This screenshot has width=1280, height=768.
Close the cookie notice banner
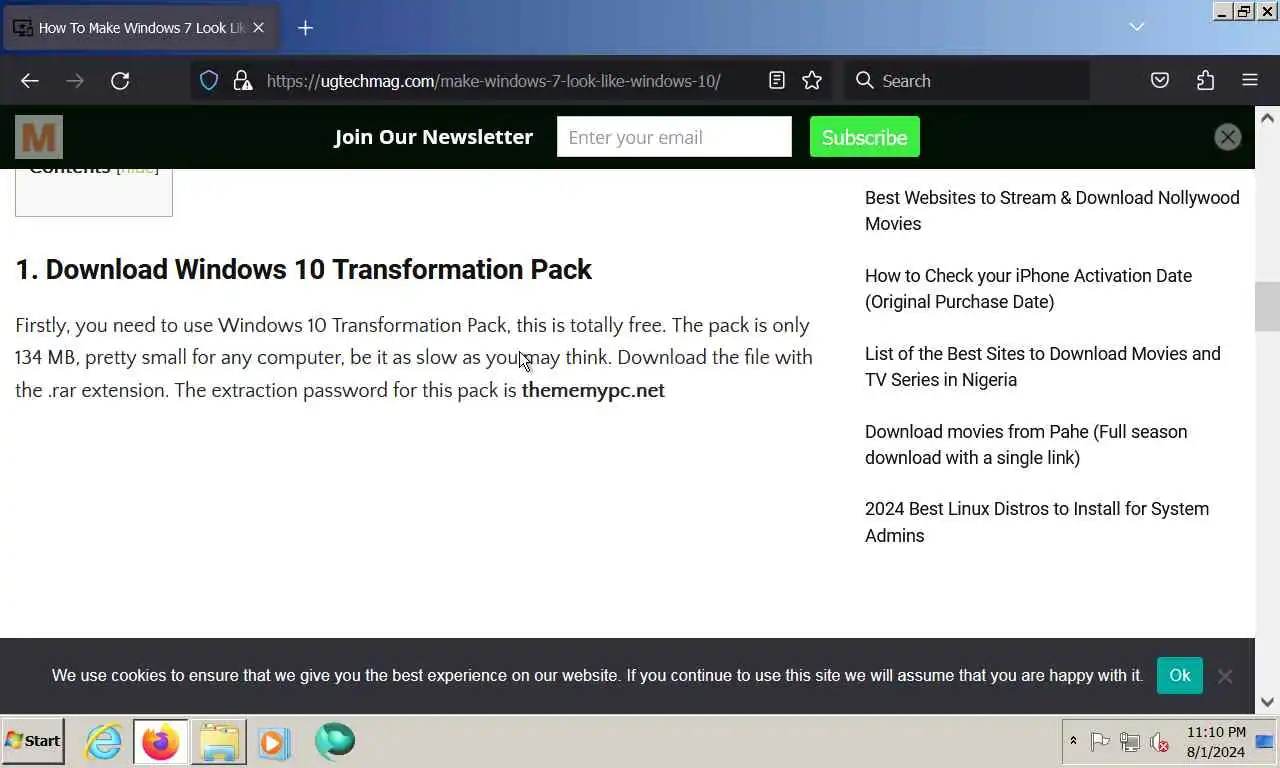pos(1225,676)
